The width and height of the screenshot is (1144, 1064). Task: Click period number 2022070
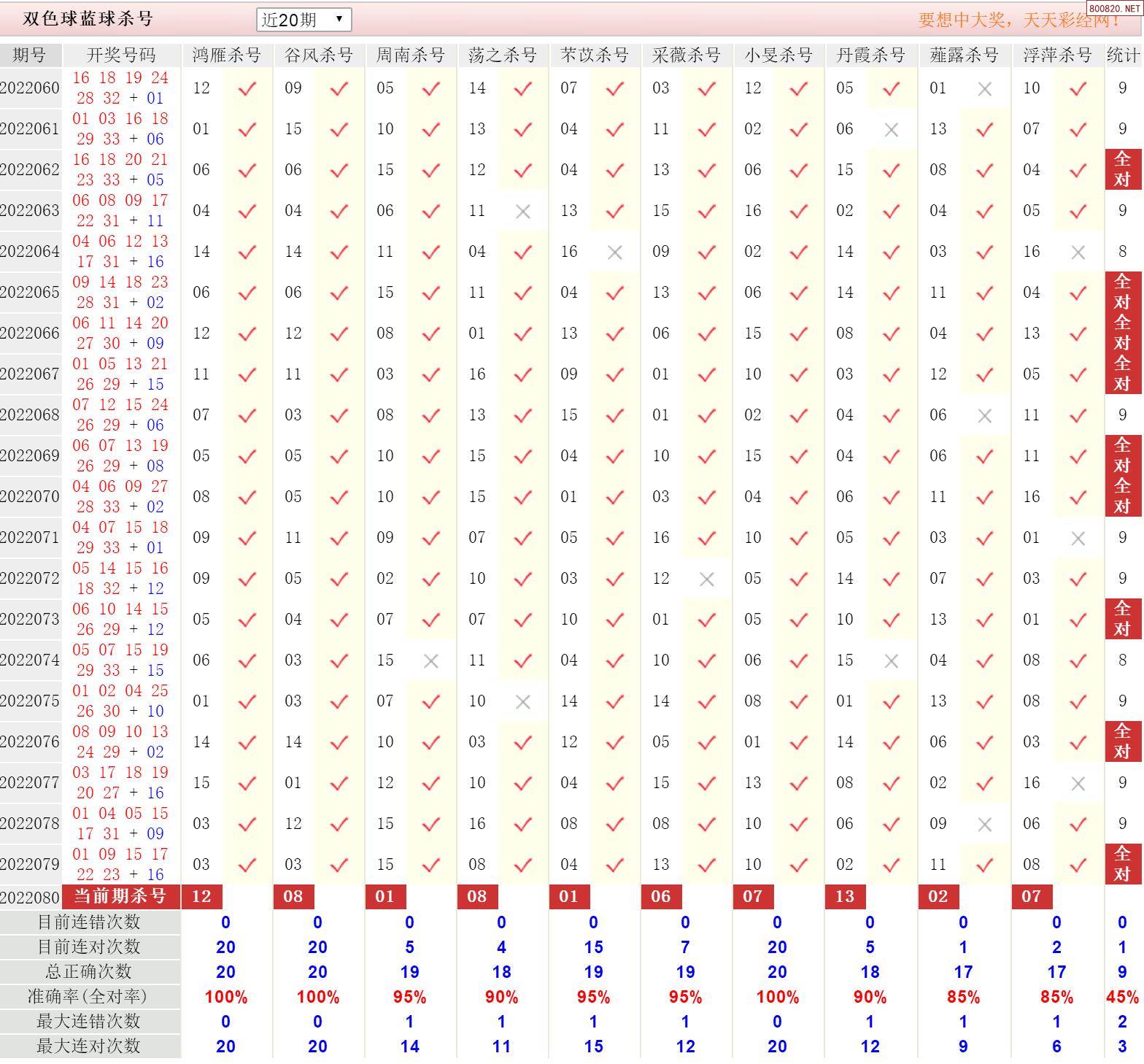(30, 497)
